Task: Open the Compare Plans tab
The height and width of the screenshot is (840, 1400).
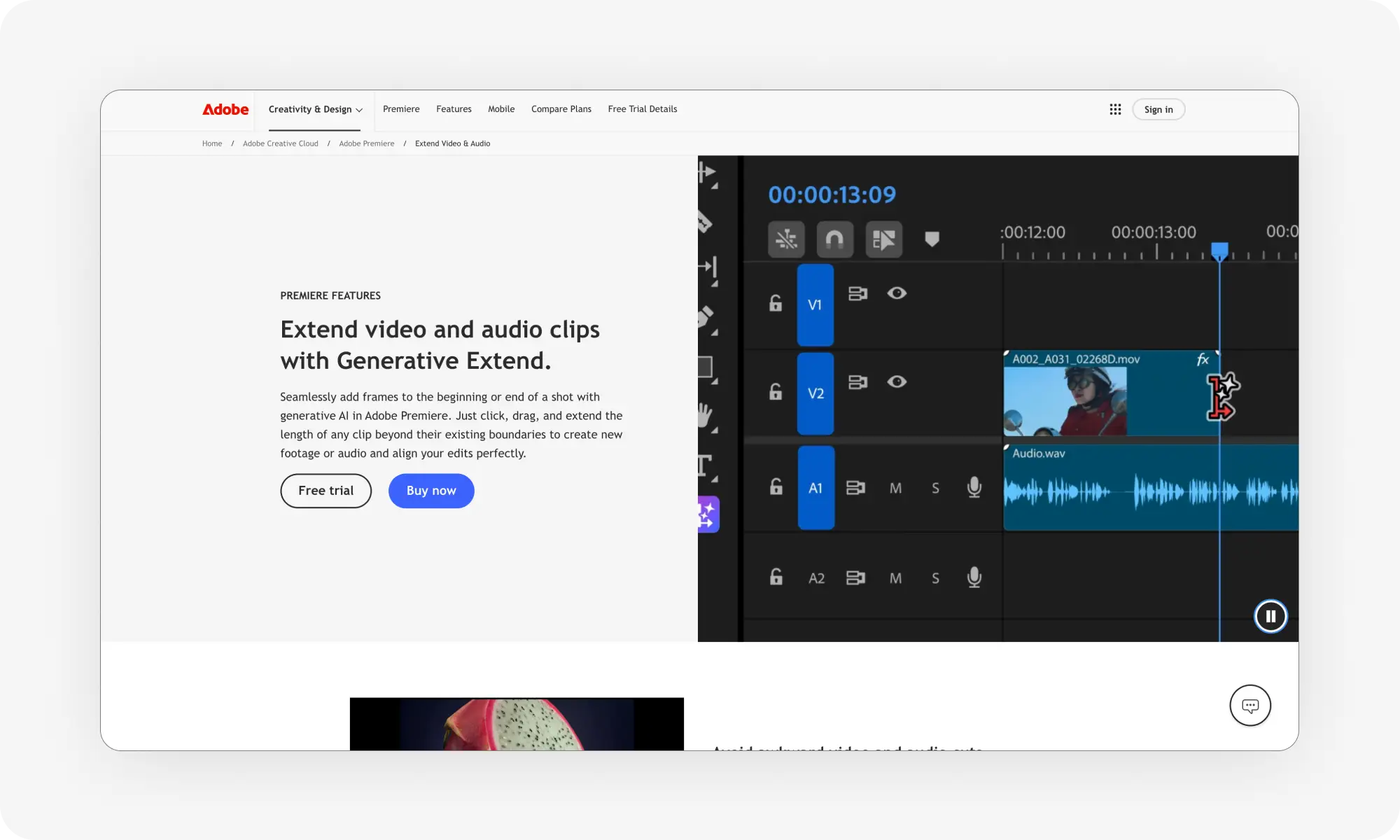Action: 561,109
